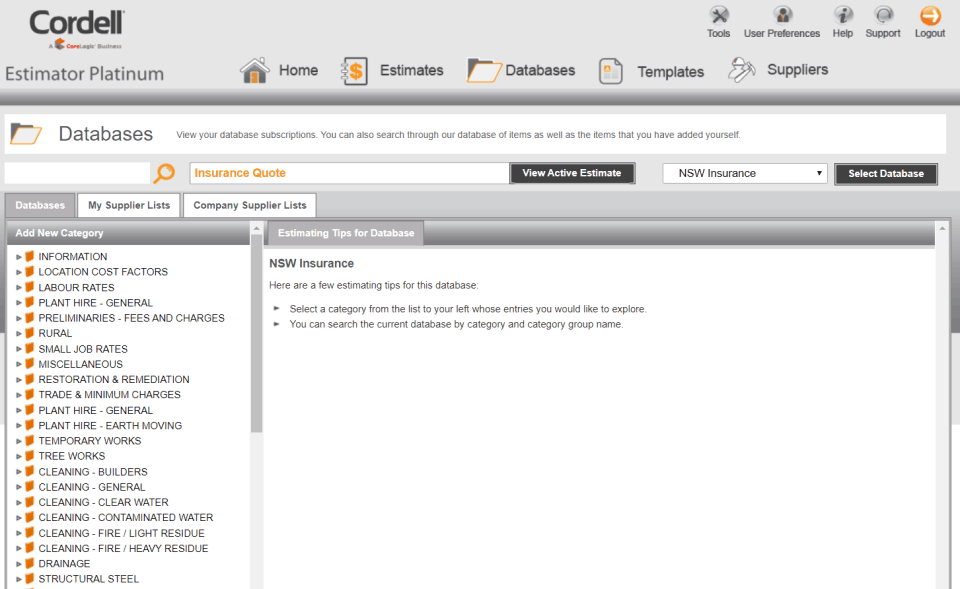Expand the PRELIMINARIES - FEES AND CHARGES category
Screen dimensions: 960x589
[x=18, y=318]
